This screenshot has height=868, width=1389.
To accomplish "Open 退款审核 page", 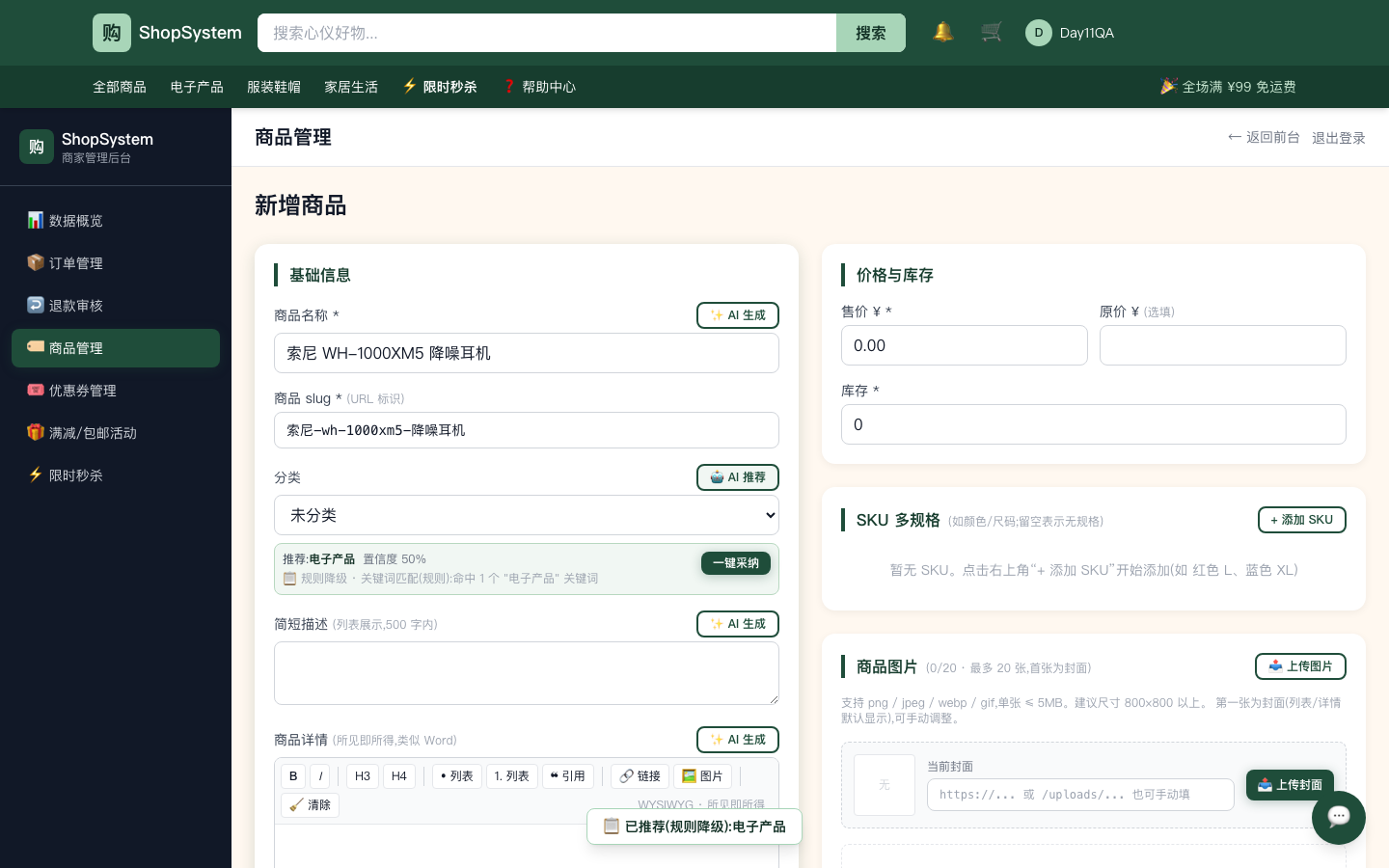I will pos(116,306).
